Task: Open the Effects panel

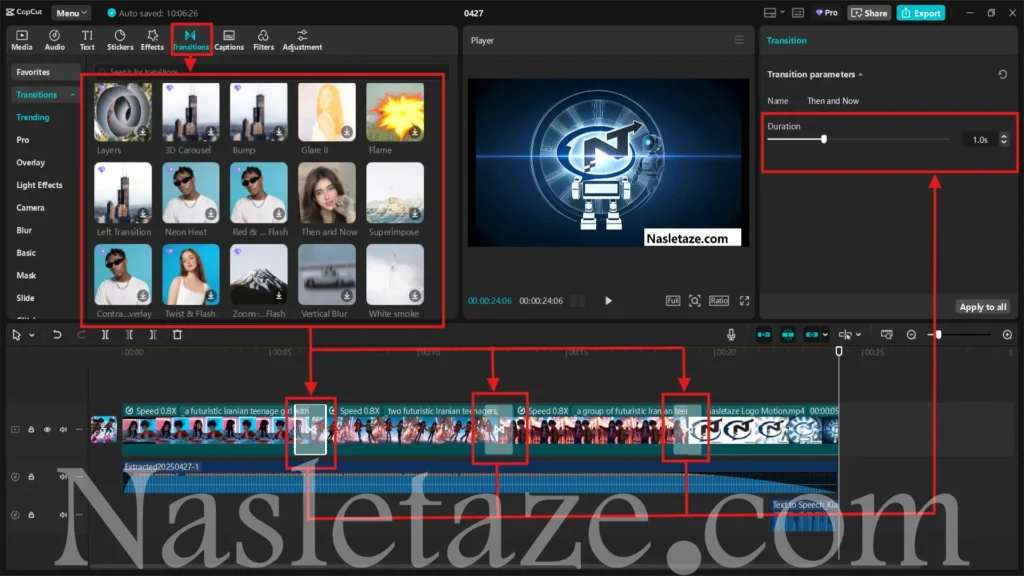Action: coord(152,40)
